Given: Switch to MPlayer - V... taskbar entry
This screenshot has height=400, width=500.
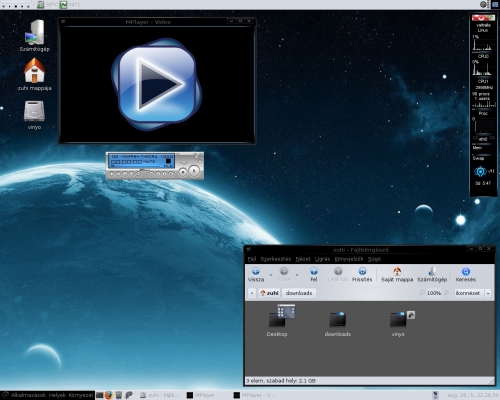Looking at the screenshot, I should 255,395.
